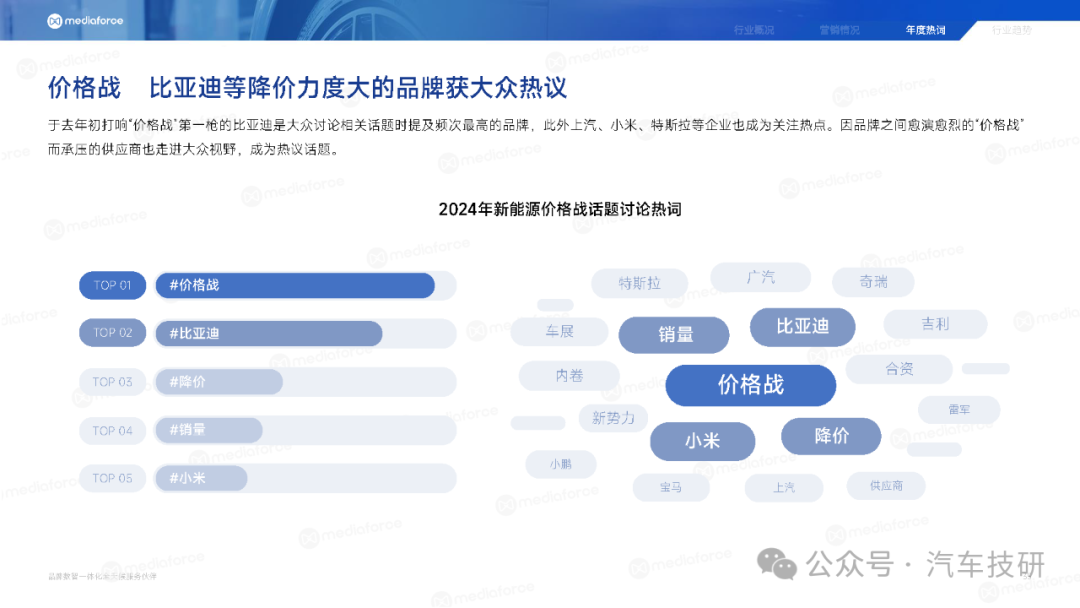
Task: Select the 降价 bubble in the word cloud
Action: click(x=831, y=436)
